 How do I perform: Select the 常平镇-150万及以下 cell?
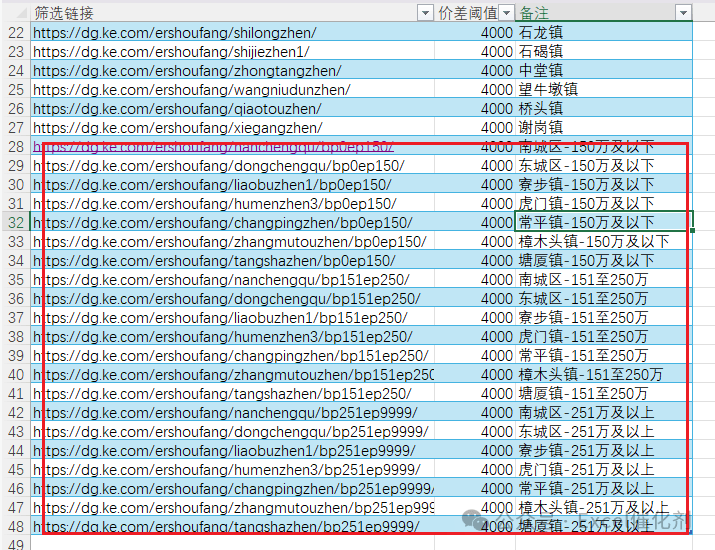(604, 223)
